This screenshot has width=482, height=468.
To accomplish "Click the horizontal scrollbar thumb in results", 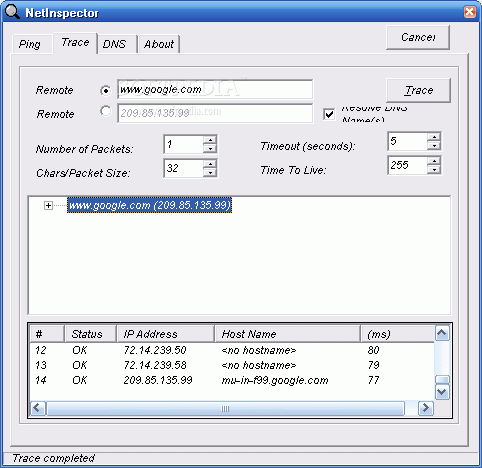I will (225, 408).
